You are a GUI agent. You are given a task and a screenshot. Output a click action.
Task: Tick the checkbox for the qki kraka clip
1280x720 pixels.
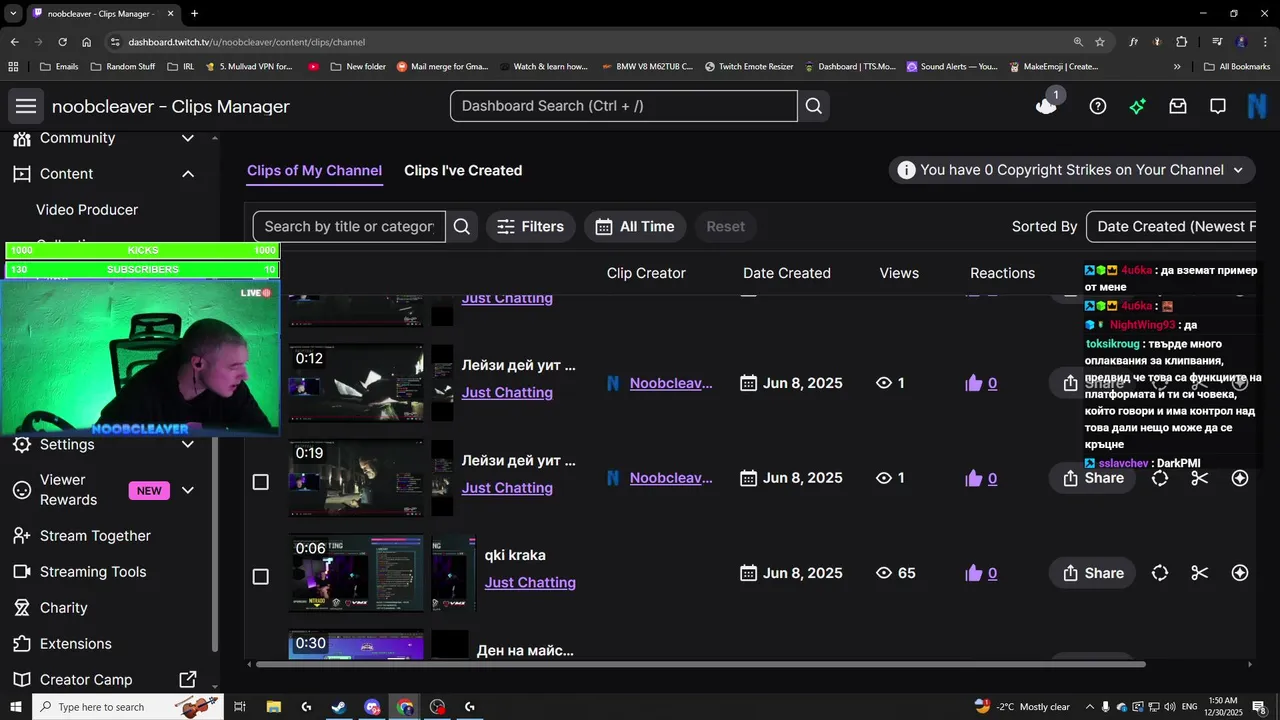(x=261, y=577)
